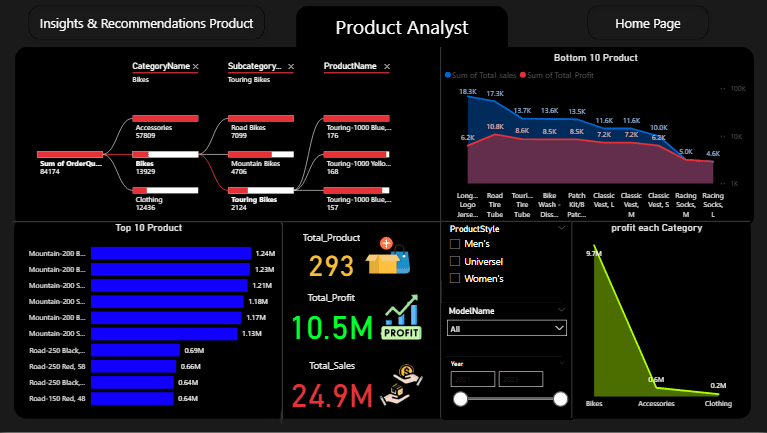Select the bar labeled 1.17M
The width and height of the screenshot is (767, 433).
point(166,318)
